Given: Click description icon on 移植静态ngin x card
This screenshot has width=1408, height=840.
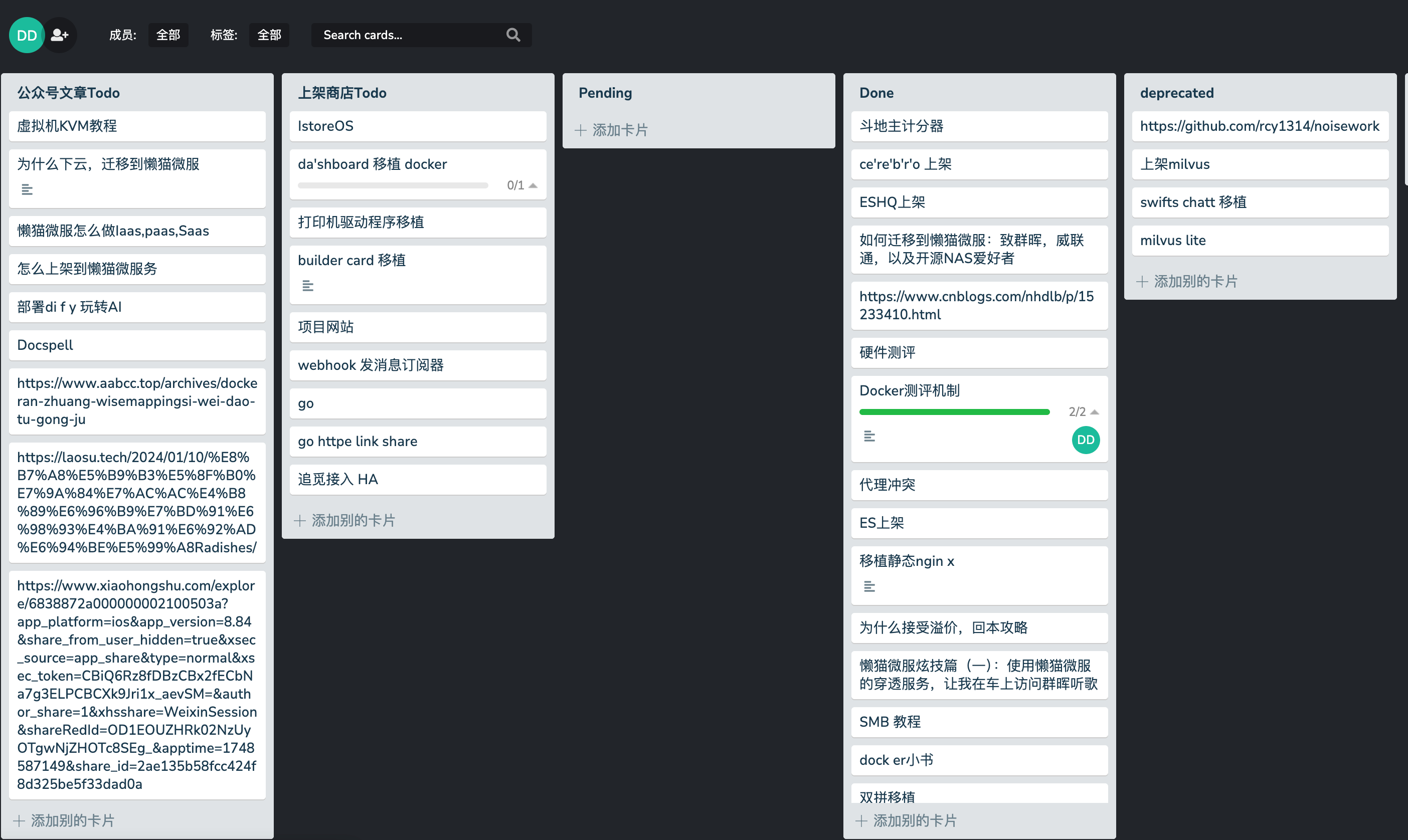Looking at the screenshot, I should [869, 586].
